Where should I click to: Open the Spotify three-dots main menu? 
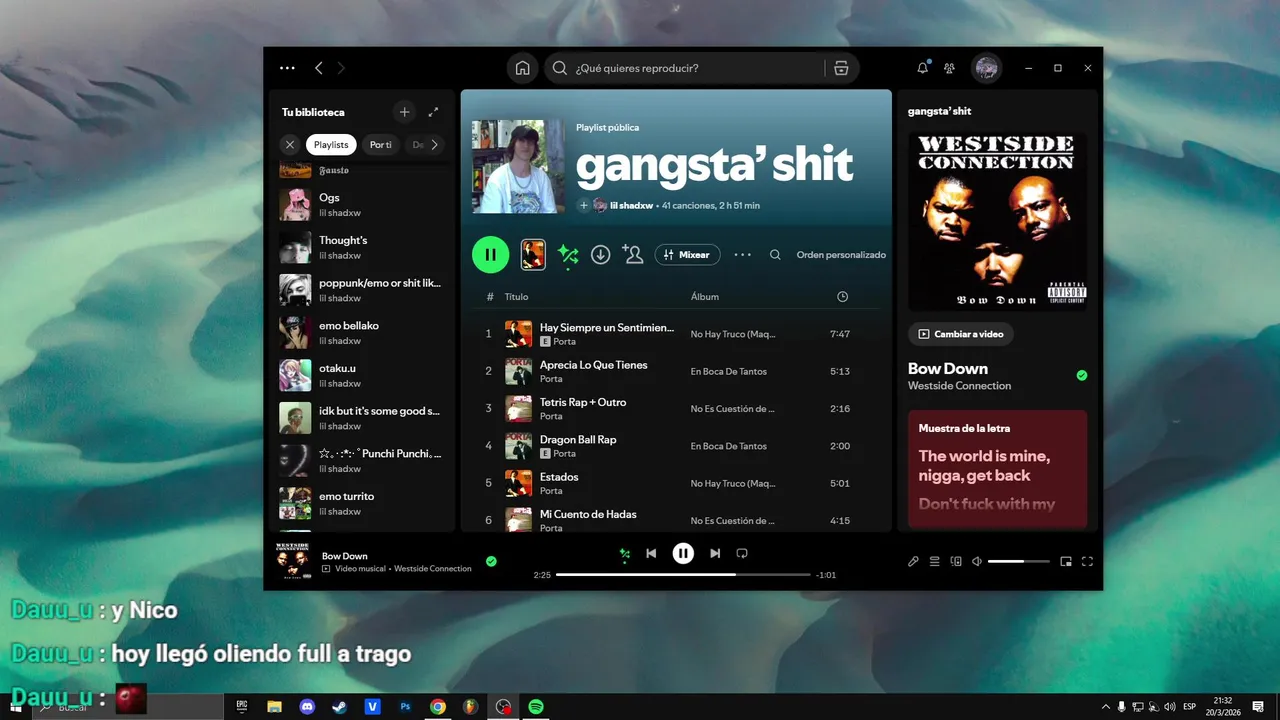coord(287,68)
